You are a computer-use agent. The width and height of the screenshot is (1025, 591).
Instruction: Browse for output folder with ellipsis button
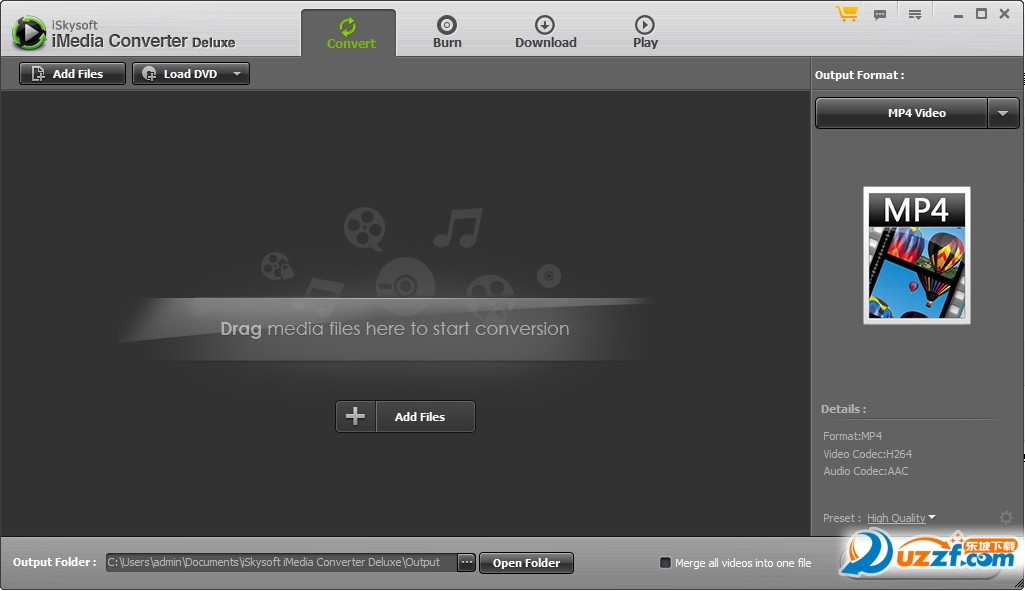(466, 562)
